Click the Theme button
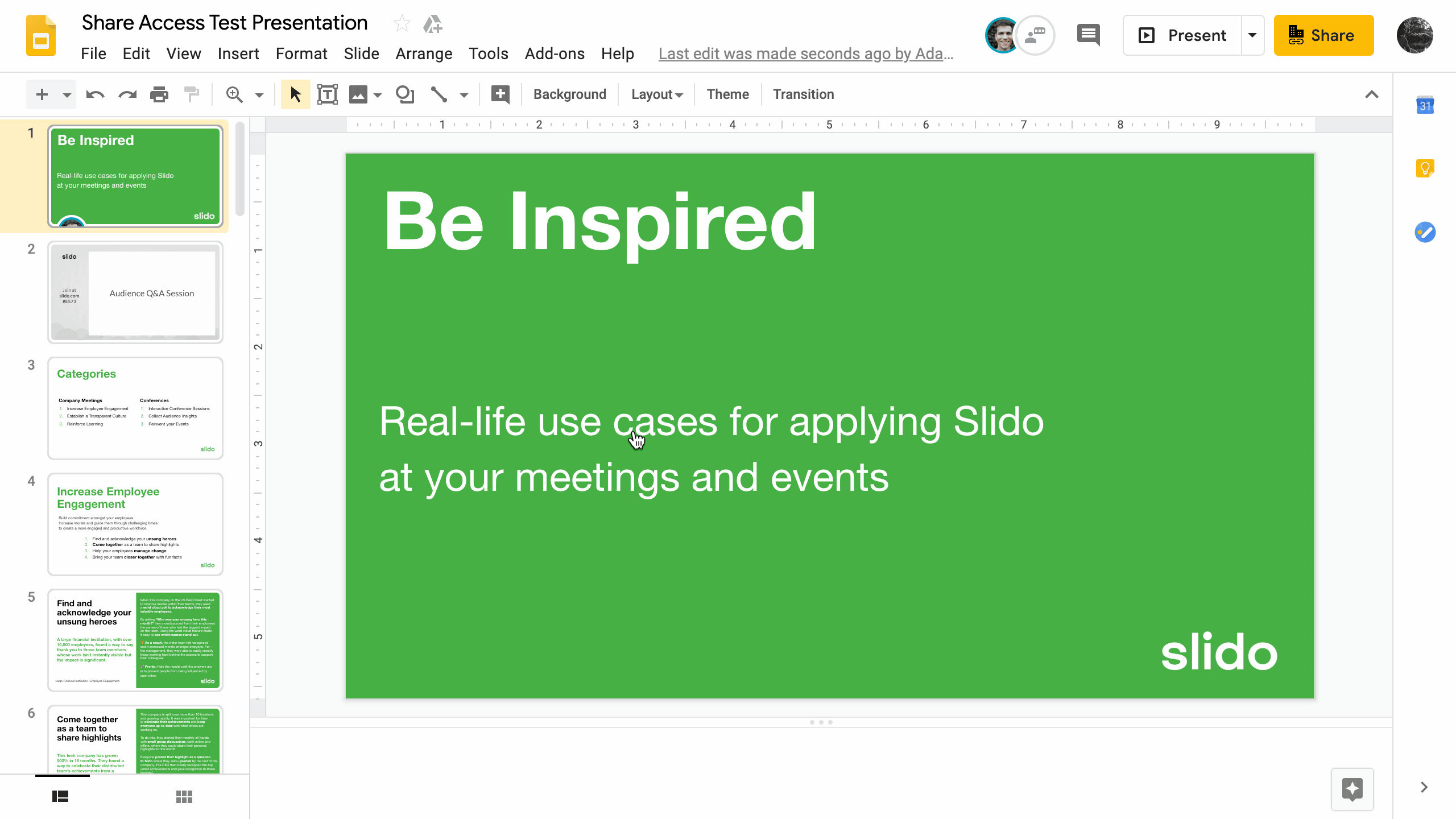 [x=727, y=94]
